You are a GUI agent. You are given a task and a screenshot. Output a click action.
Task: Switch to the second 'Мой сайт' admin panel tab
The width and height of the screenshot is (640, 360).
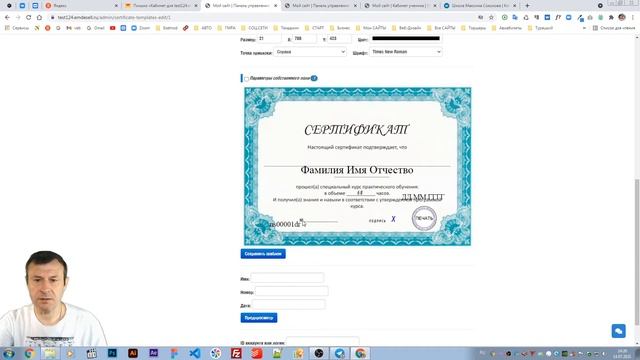320,6
